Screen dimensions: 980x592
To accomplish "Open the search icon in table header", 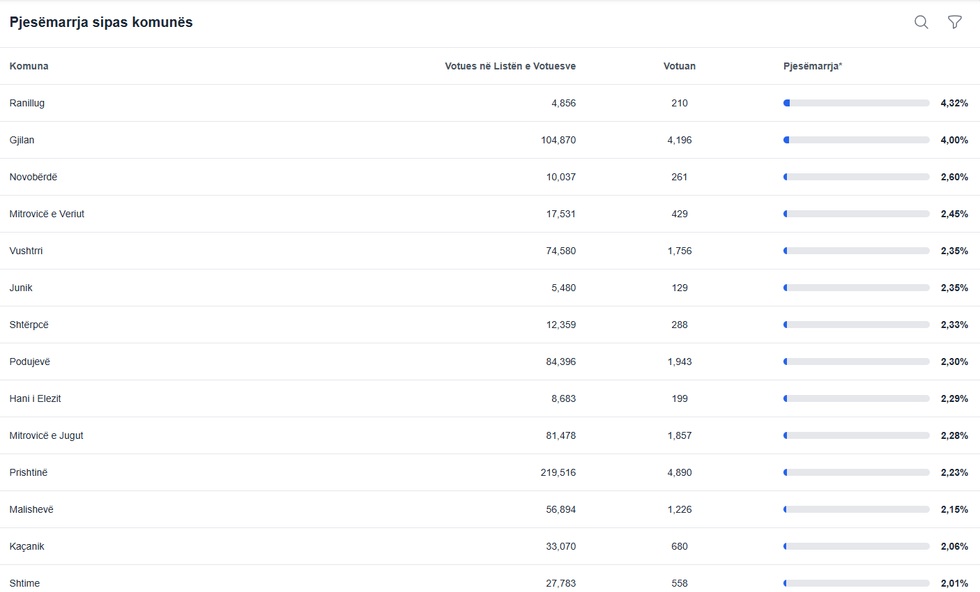I will coord(921,22).
